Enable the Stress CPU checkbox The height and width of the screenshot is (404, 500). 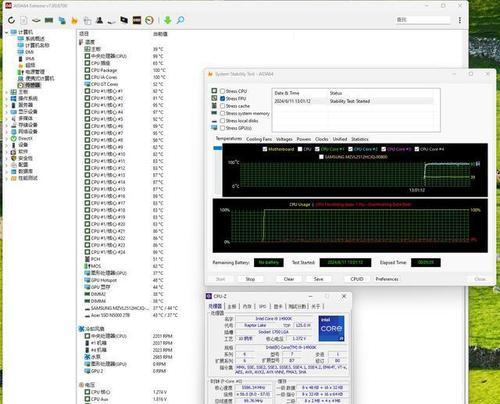222,91
